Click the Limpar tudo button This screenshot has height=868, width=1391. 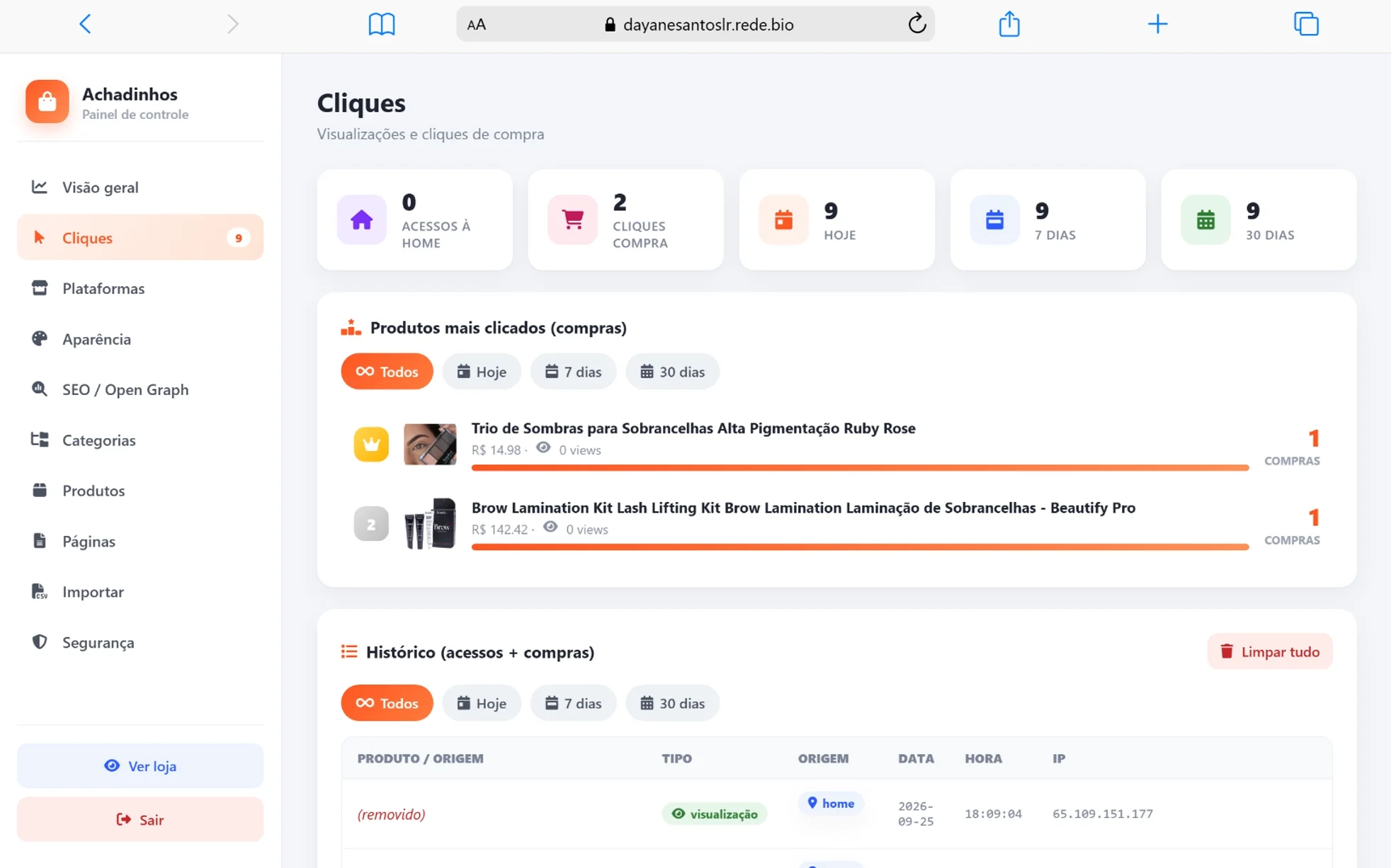click(x=1270, y=651)
